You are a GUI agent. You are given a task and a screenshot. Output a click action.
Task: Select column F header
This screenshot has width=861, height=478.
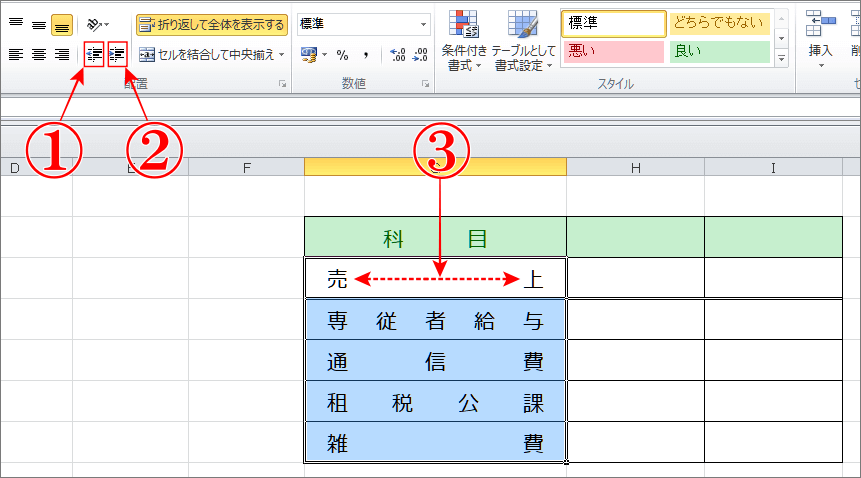pyautogui.click(x=247, y=167)
